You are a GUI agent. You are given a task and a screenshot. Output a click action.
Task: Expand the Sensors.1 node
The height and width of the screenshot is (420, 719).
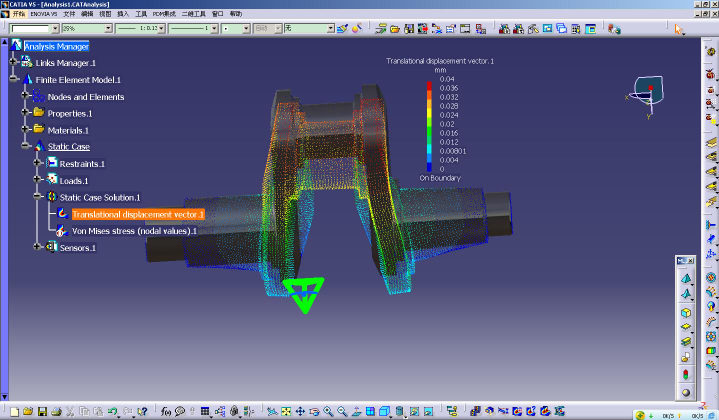tap(38, 246)
